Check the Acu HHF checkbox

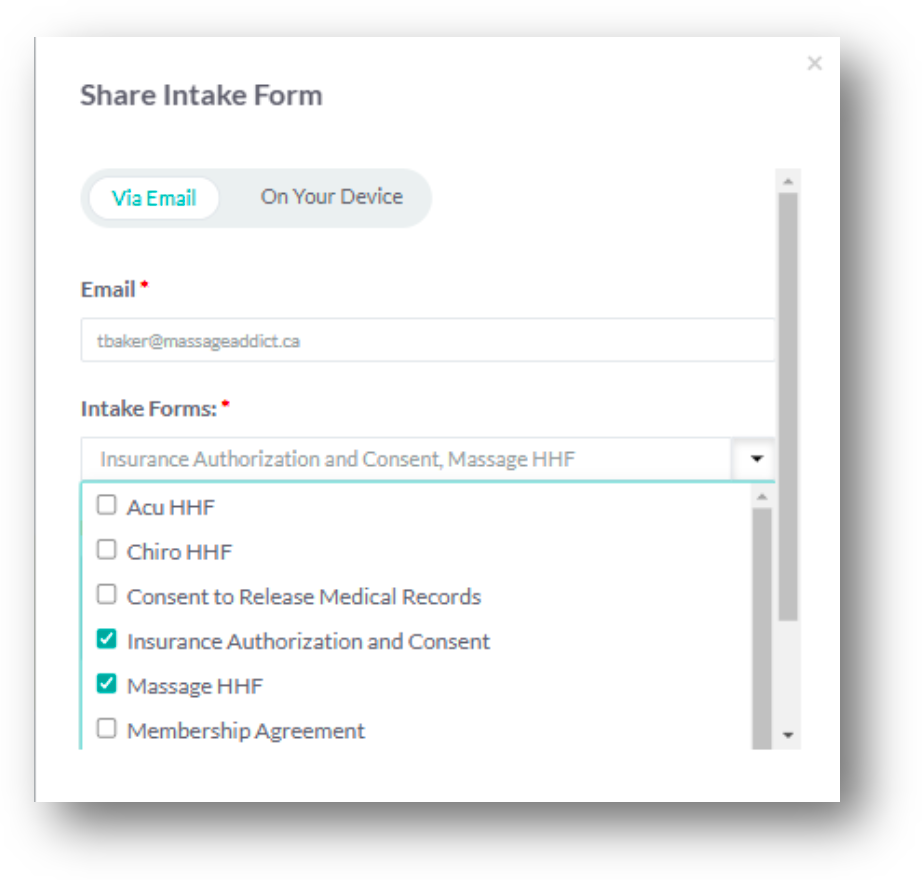(x=106, y=505)
